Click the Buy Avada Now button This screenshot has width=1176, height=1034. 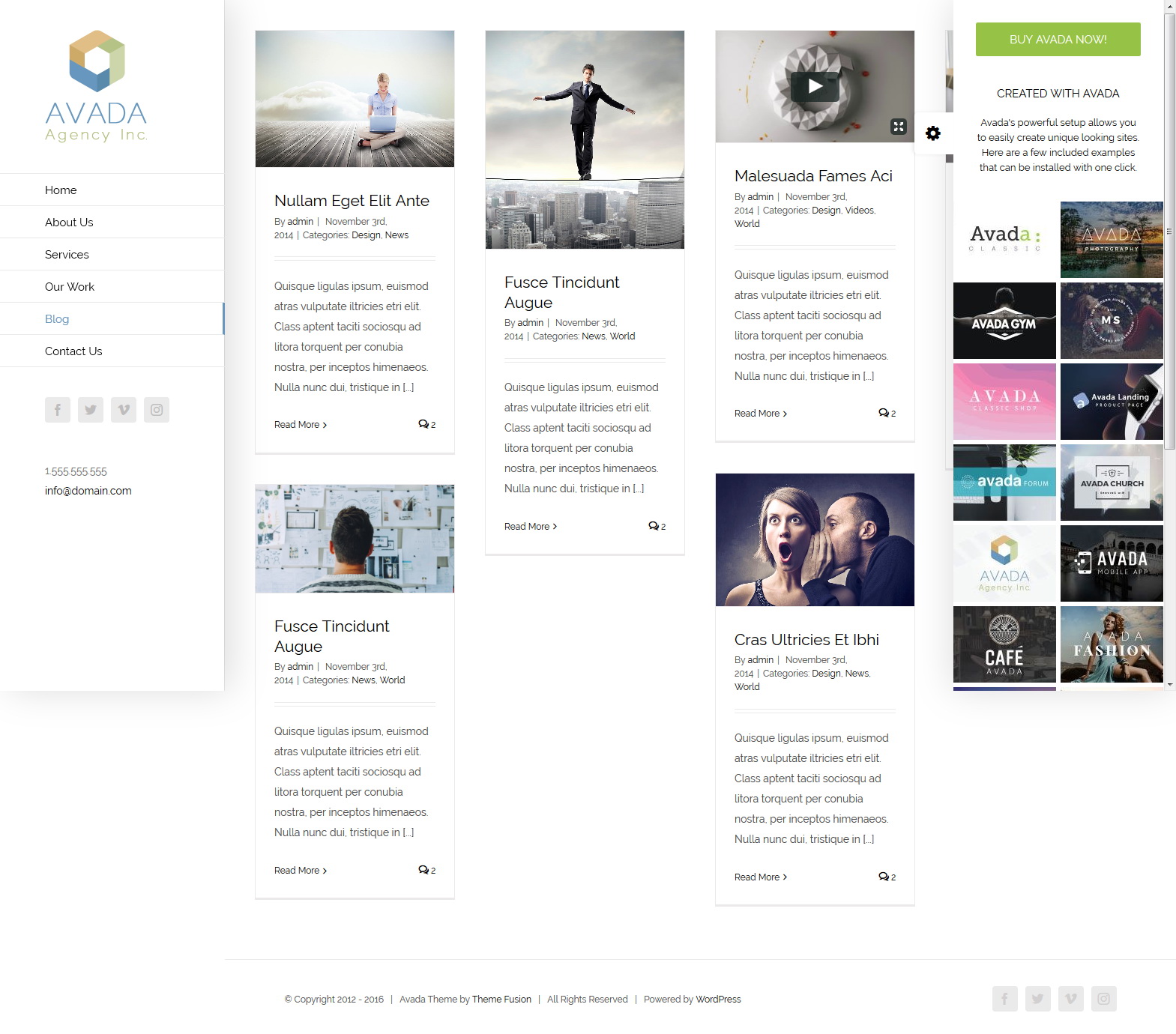[1058, 39]
